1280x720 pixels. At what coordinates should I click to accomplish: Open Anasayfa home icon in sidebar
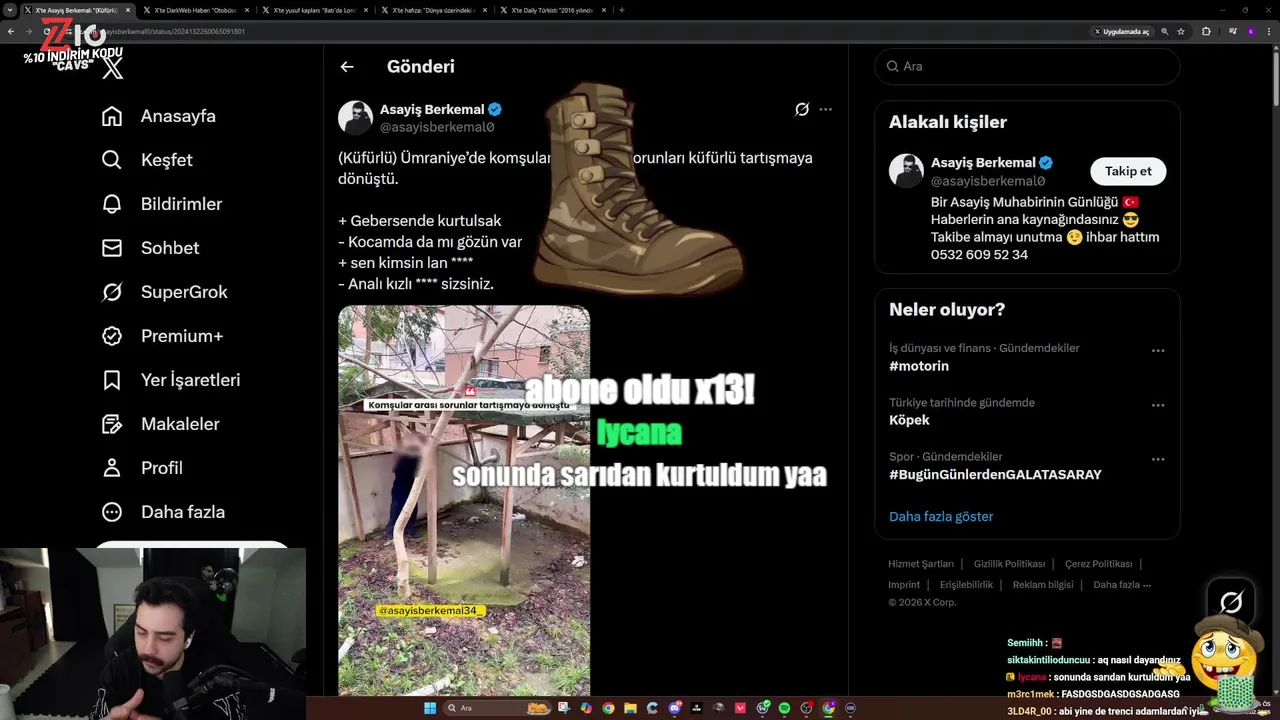click(112, 116)
